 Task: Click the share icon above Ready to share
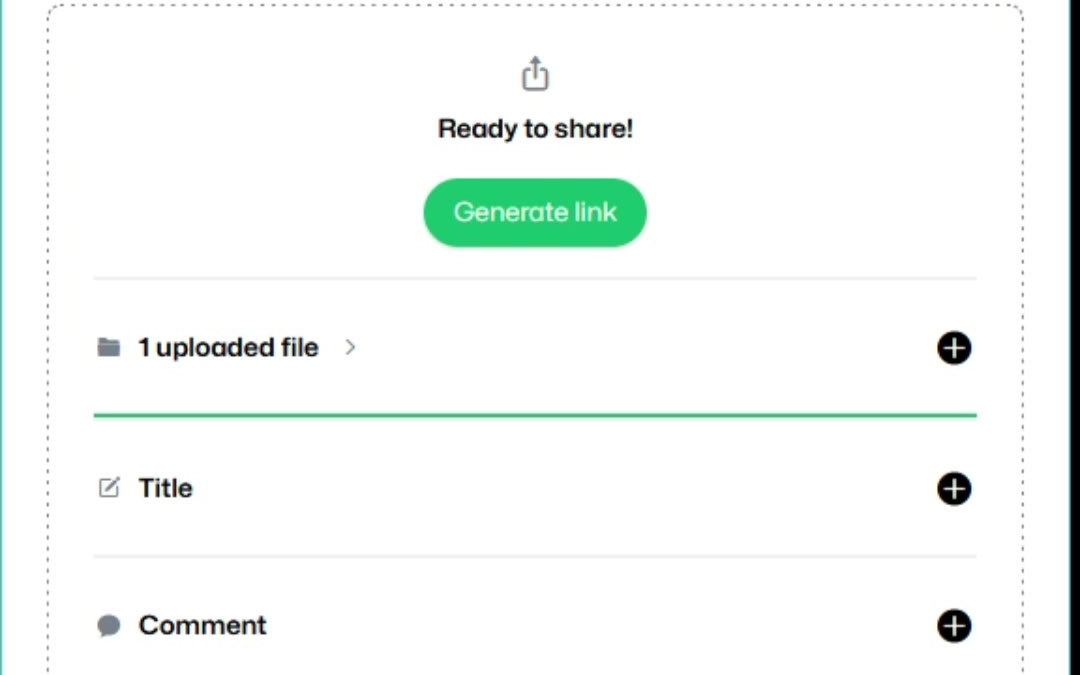(535, 74)
